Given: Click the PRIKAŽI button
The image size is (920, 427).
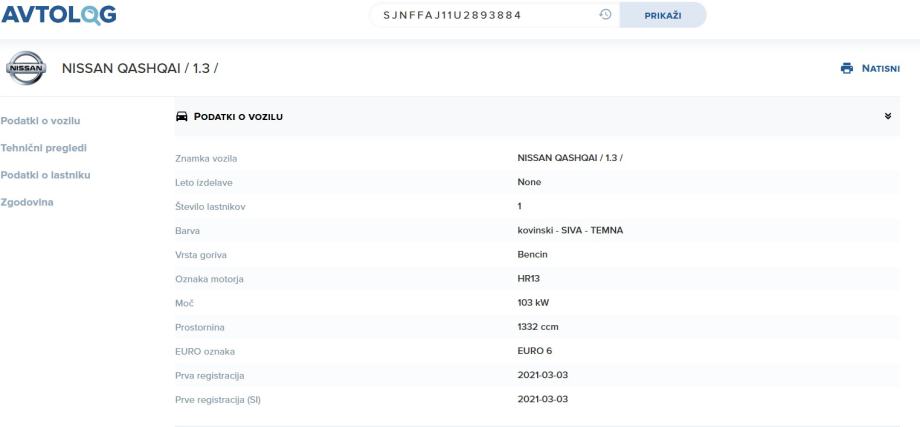Looking at the screenshot, I should (x=663, y=15).
